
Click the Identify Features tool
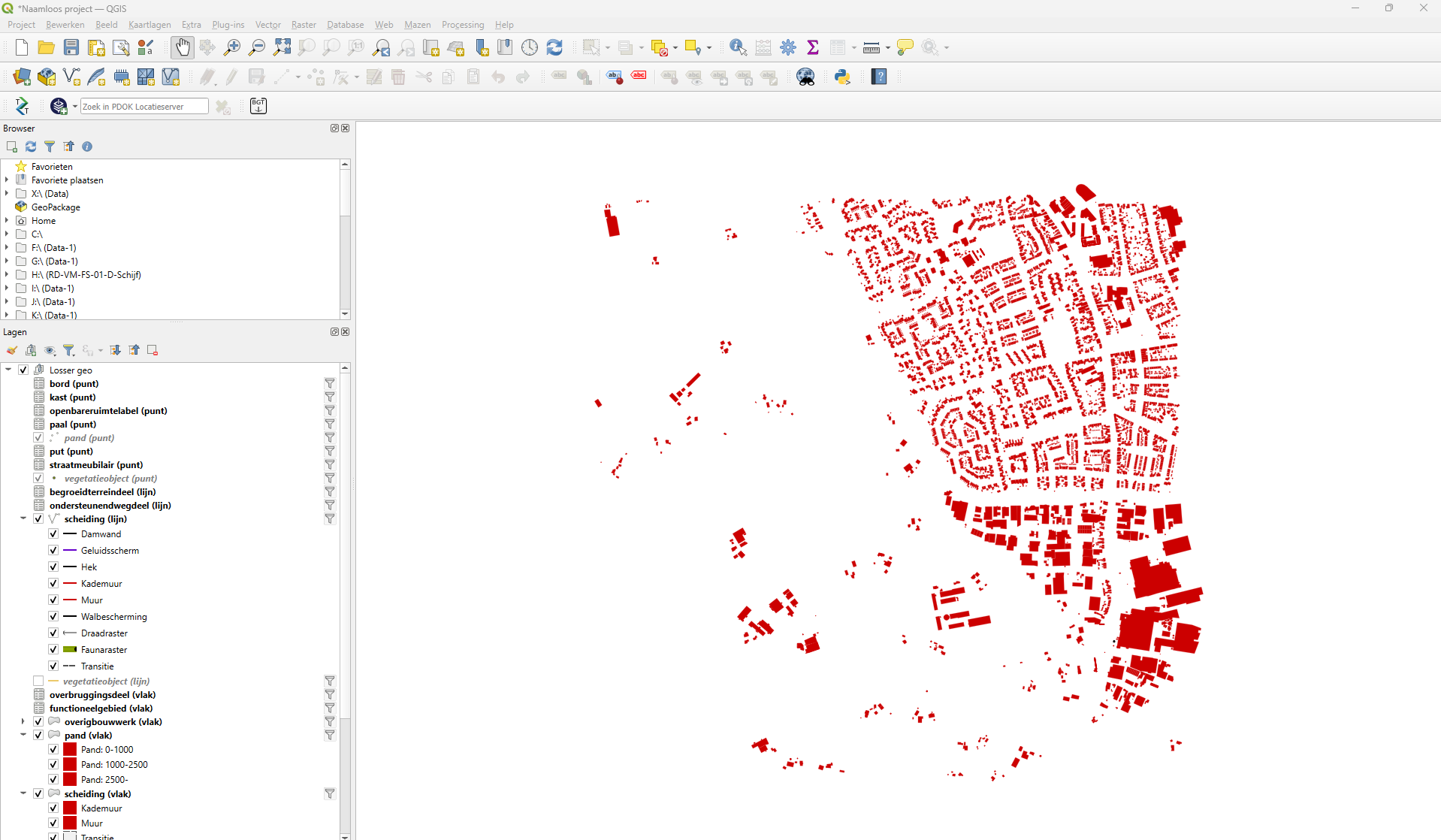point(738,47)
